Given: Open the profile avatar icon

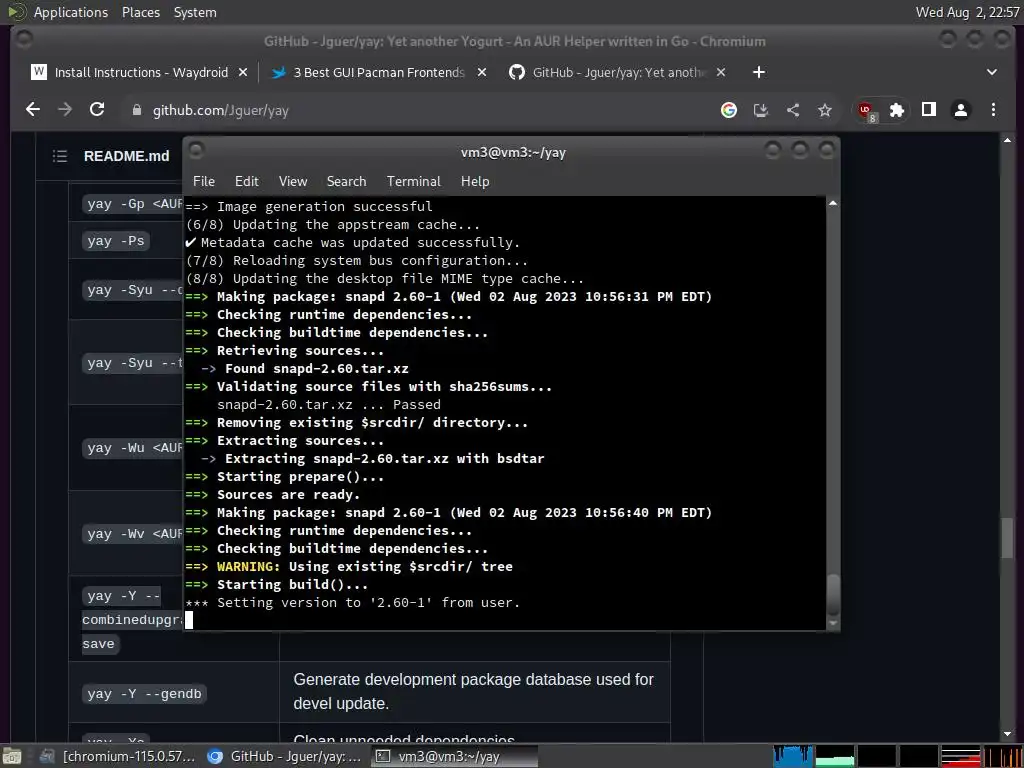Looking at the screenshot, I should tap(961, 110).
